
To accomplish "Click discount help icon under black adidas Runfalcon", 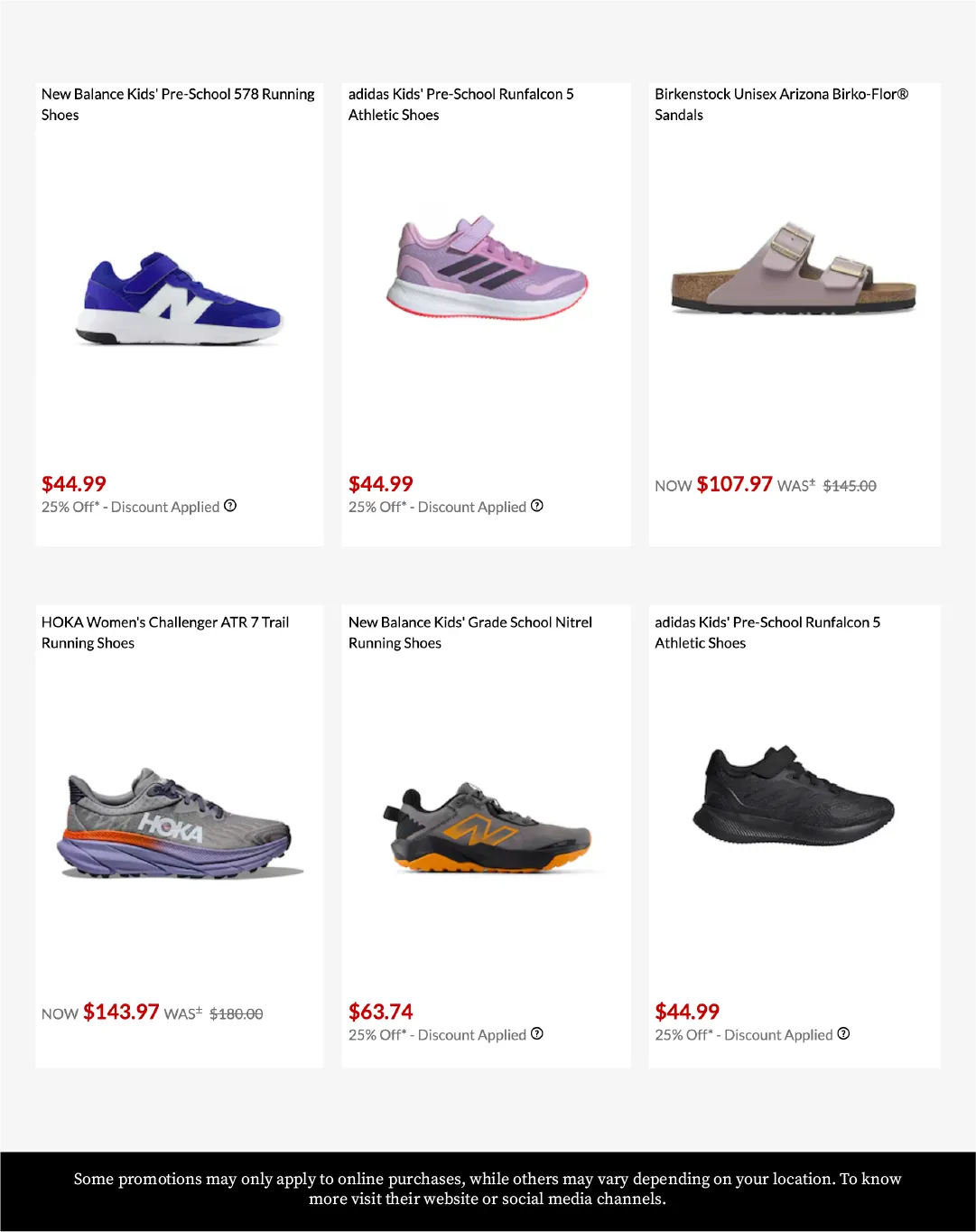I will [843, 1033].
